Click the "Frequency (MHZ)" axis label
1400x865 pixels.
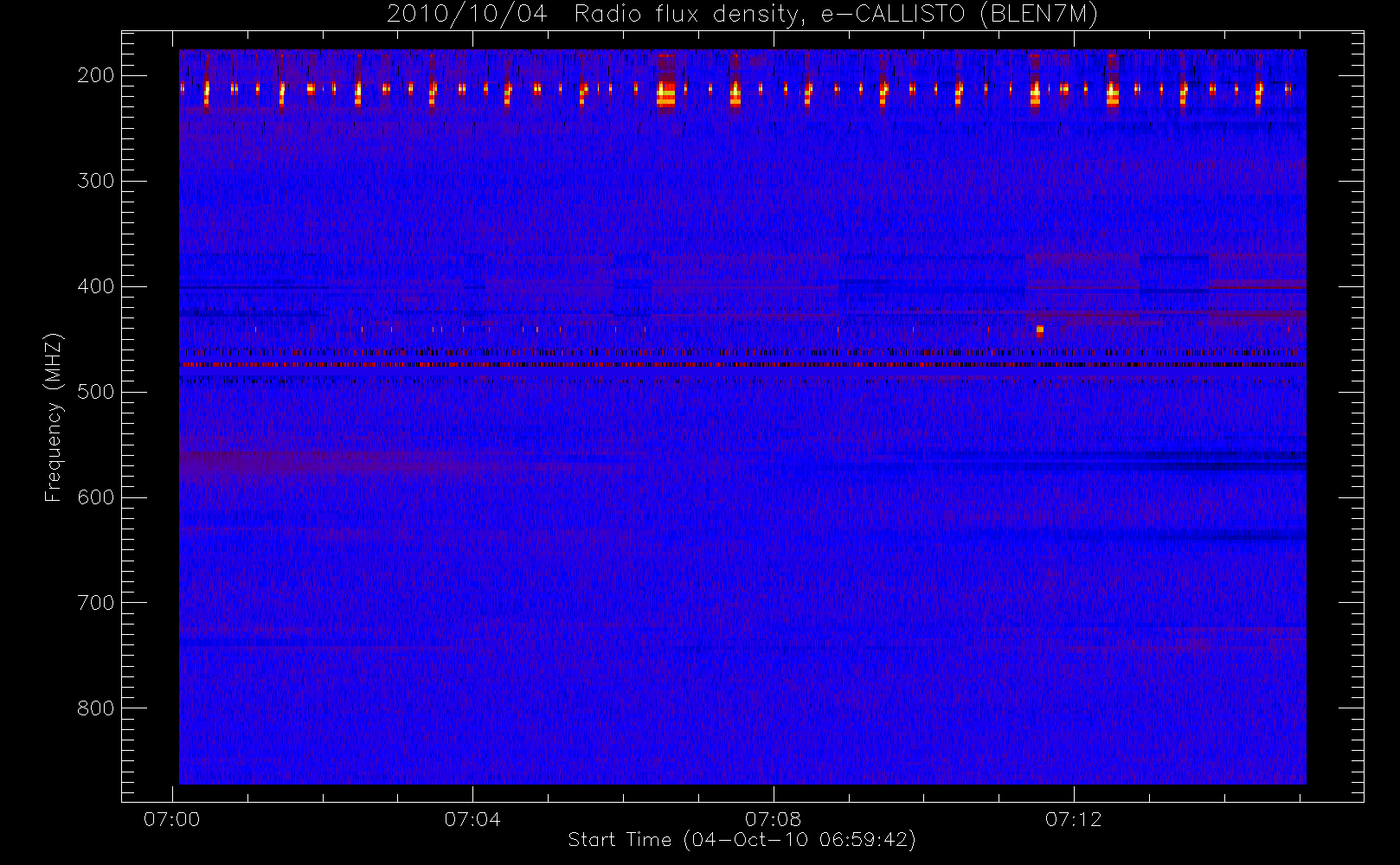coord(54,417)
